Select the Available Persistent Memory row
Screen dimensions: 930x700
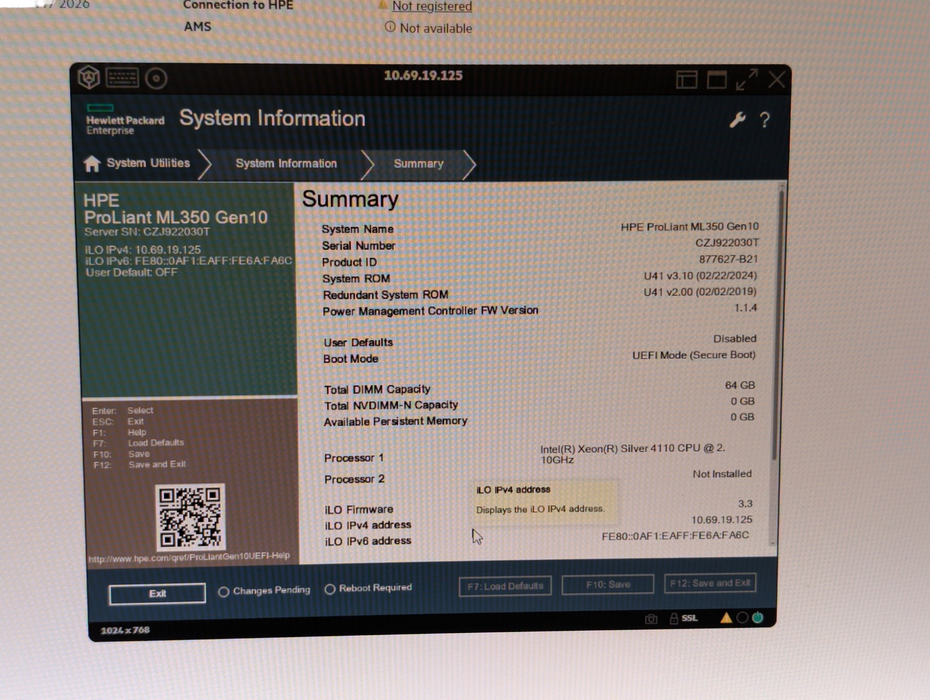[540, 419]
